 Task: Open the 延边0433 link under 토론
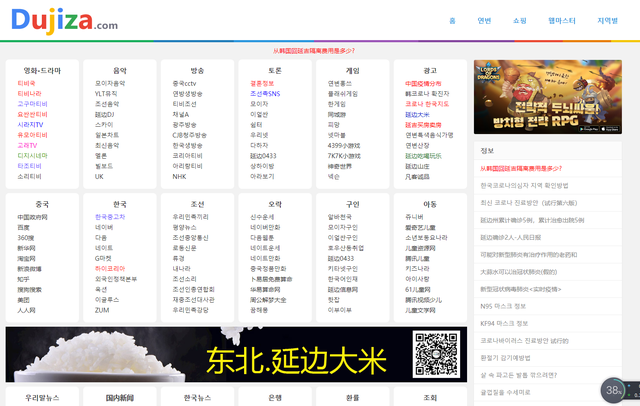click(263, 155)
